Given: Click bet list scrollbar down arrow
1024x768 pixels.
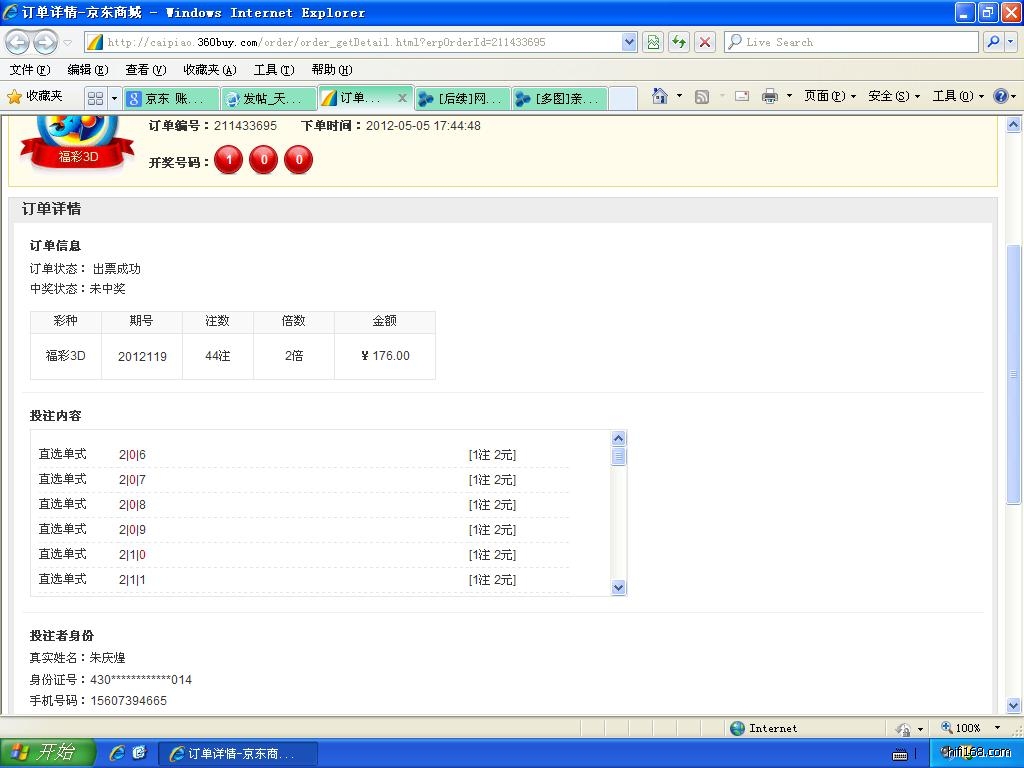Looking at the screenshot, I should click(618, 588).
